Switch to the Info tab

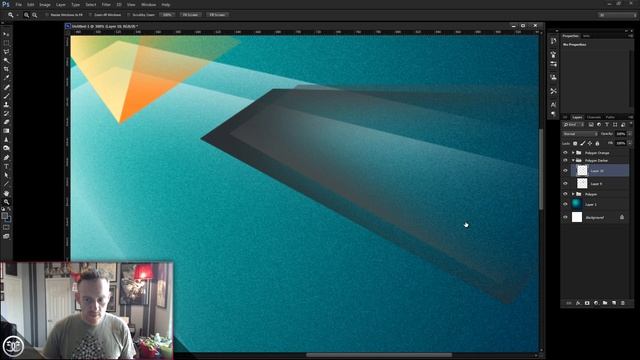tap(586, 36)
